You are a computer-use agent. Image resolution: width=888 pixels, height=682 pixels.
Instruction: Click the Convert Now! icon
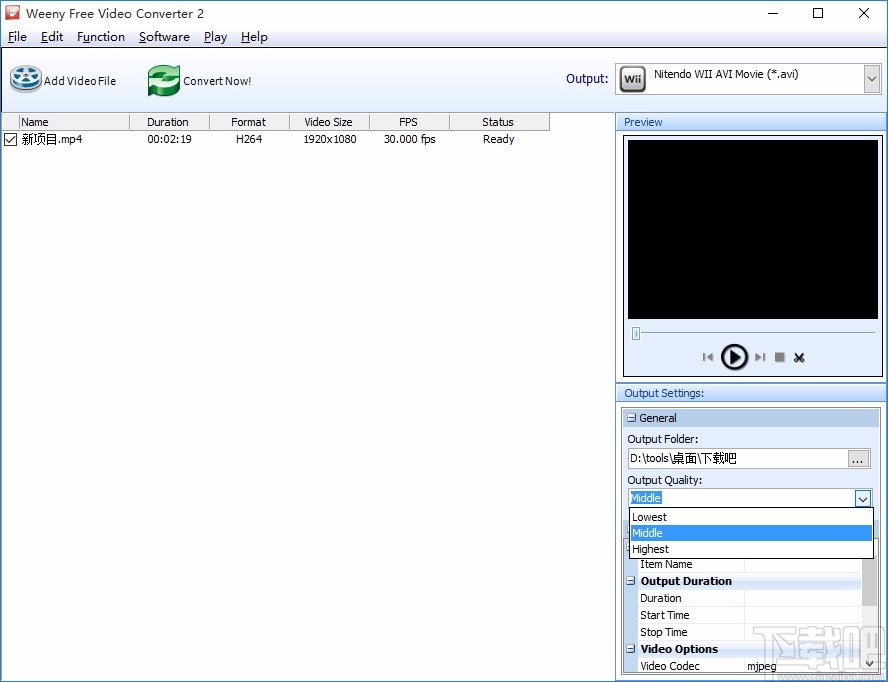click(164, 78)
